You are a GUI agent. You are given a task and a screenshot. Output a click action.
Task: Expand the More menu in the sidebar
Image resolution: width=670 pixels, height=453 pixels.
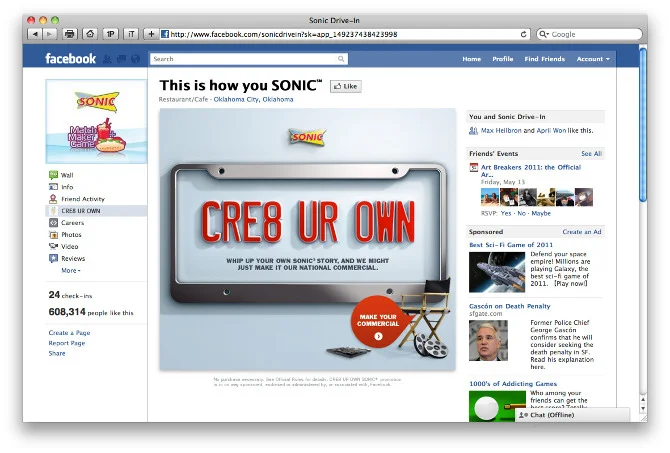click(x=71, y=270)
